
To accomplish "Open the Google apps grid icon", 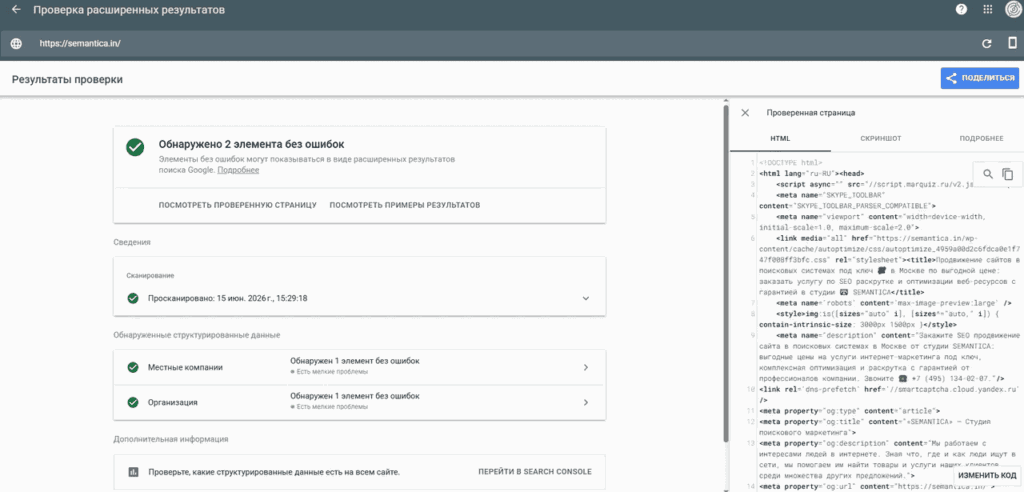I will pos(987,9).
